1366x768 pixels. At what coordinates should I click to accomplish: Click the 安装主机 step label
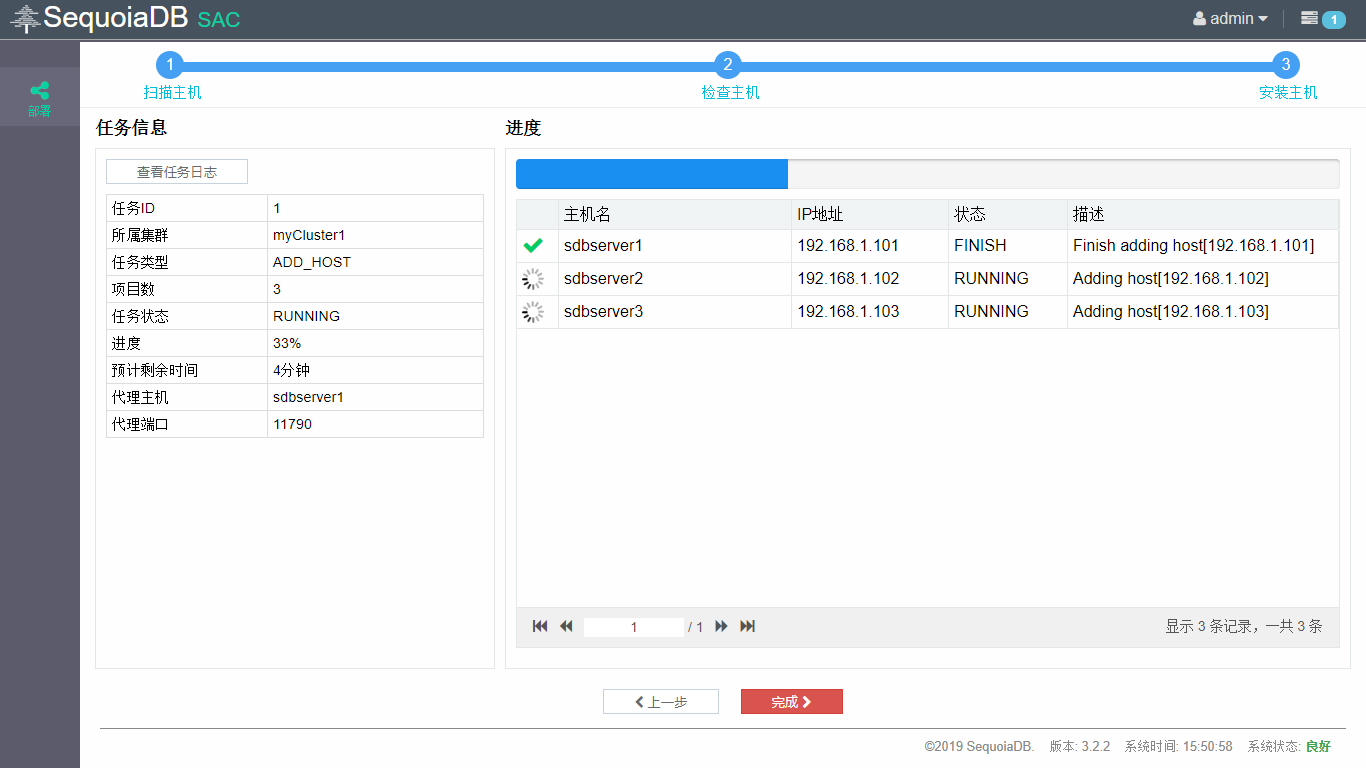(x=1288, y=93)
